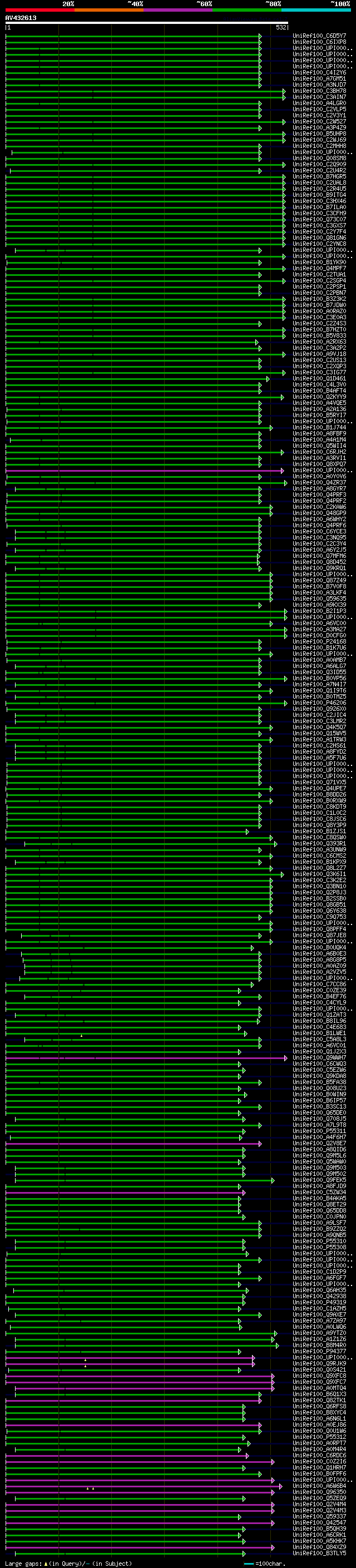Click the orange ~40% identity color segment
The height and width of the screenshot is (1568, 356).
click(x=109, y=11)
